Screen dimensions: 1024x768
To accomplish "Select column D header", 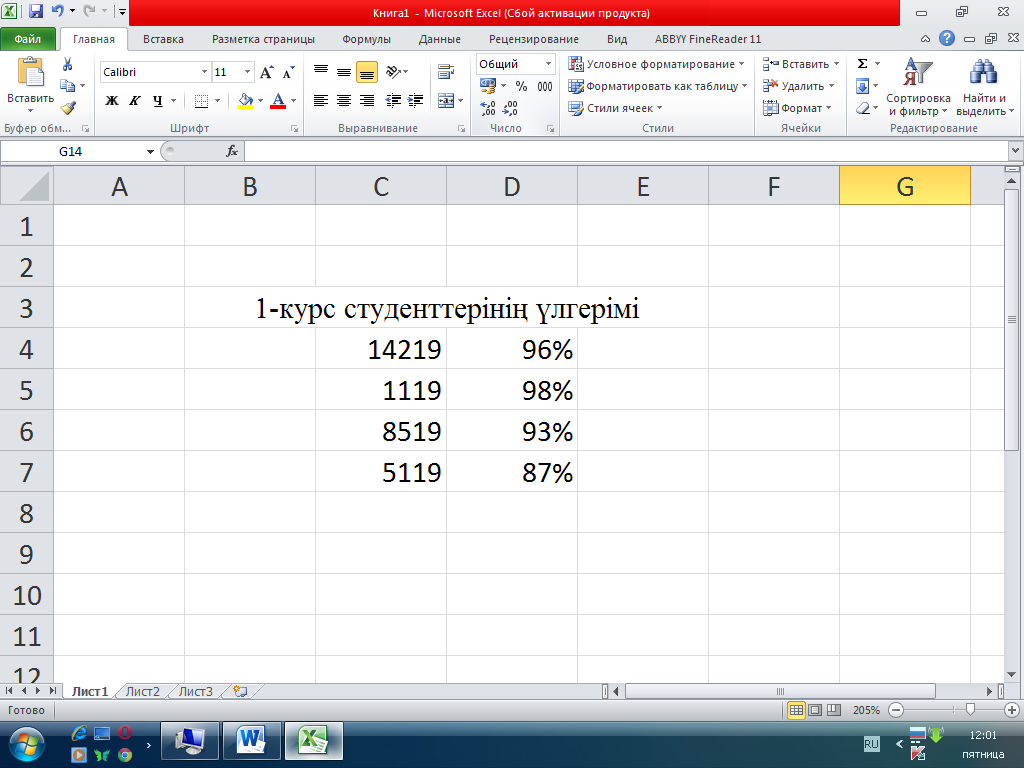I will point(512,187).
